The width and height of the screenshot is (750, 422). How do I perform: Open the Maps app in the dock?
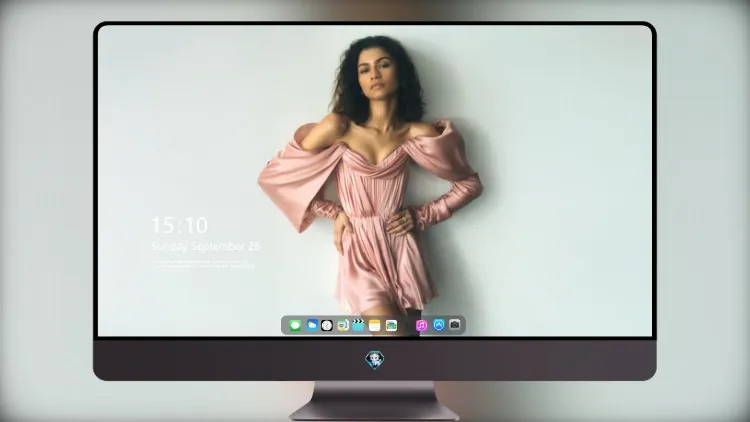342,325
